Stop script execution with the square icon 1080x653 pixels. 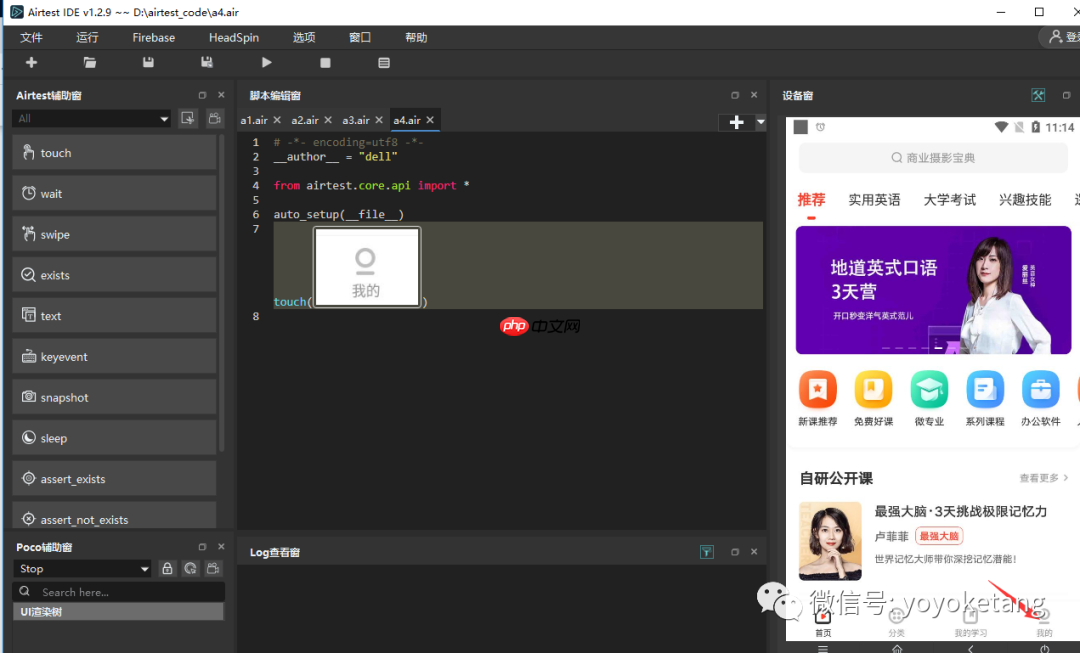pos(324,62)
